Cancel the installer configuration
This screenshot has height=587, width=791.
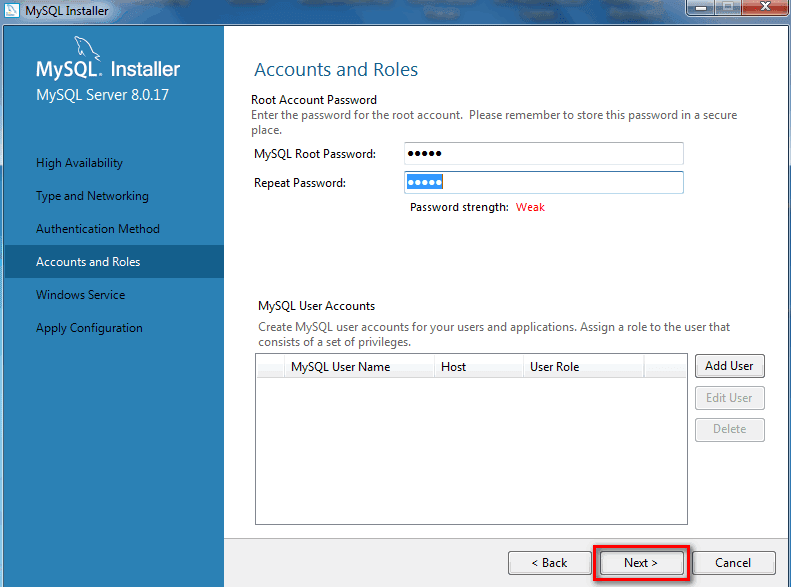tap(733, 562)
